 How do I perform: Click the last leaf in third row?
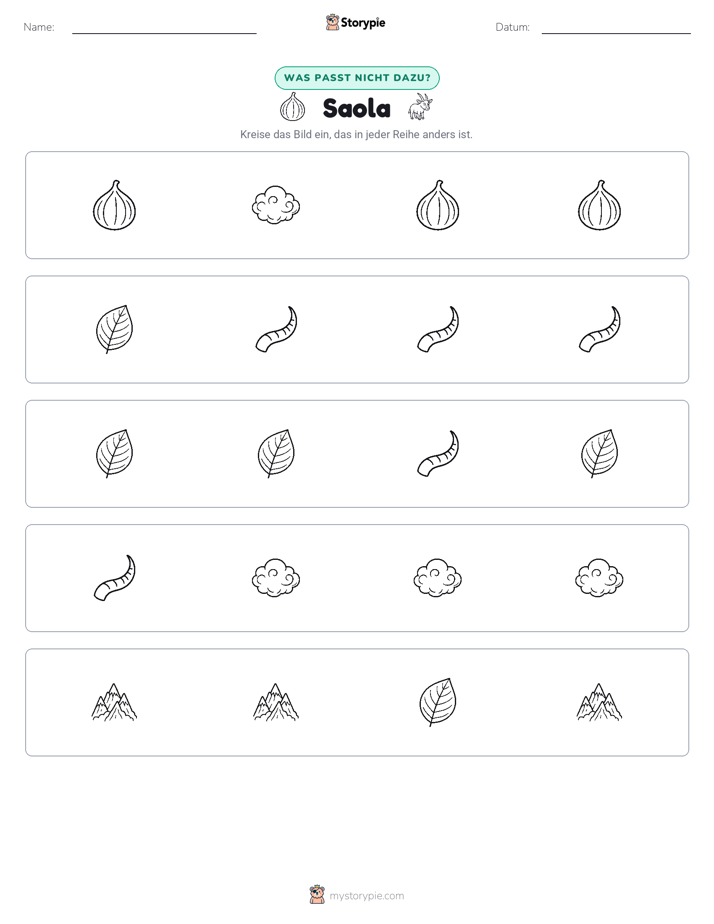point(599,453)
